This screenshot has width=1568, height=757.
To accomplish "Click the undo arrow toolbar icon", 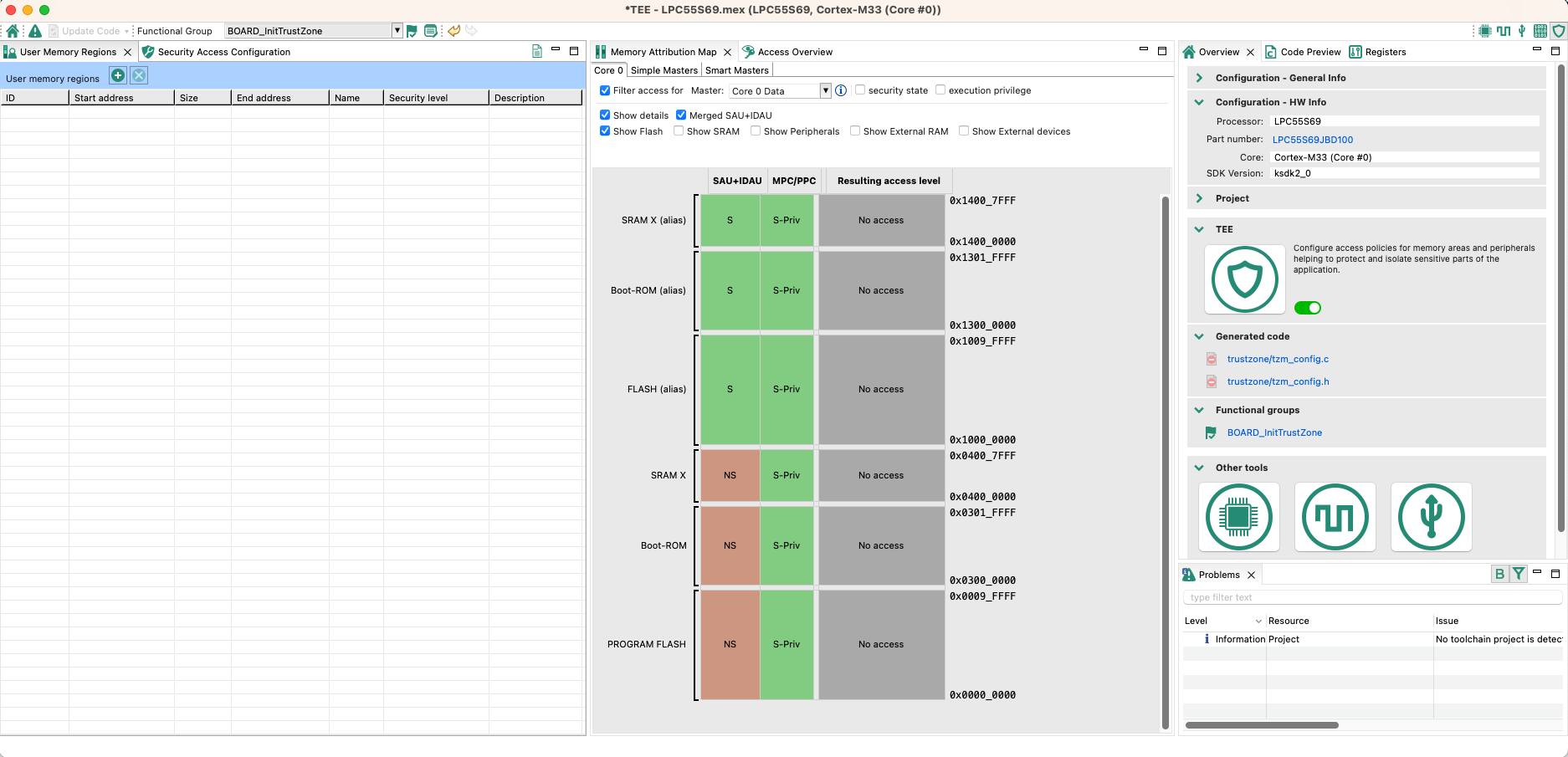I will coord(453,31).
